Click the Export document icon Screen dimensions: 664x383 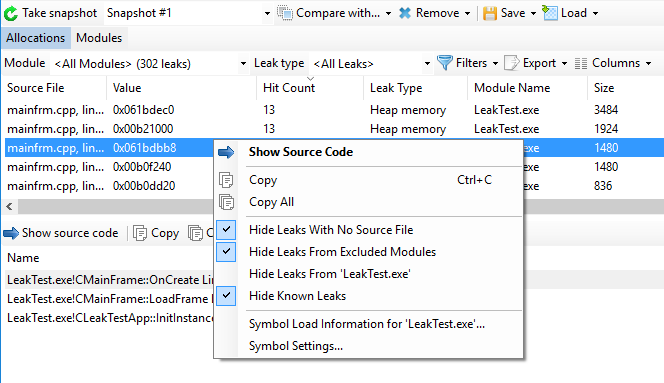point(512,63)
